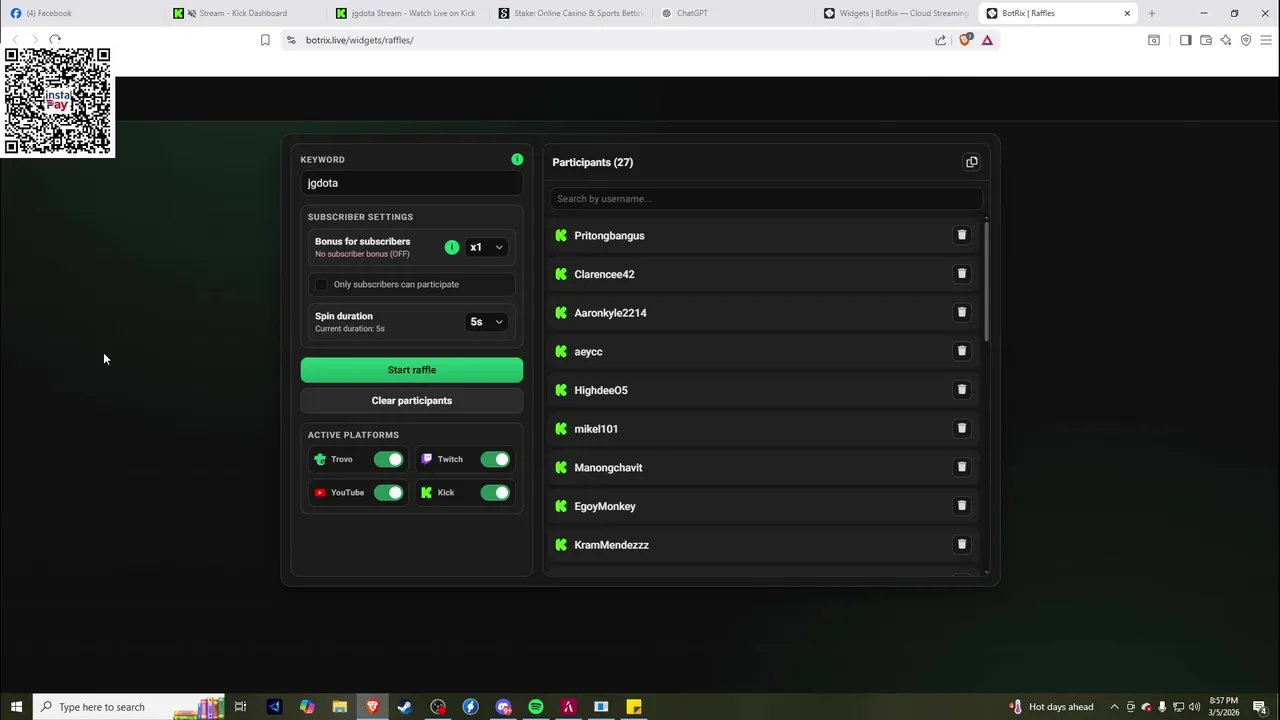Click the green keyword info icon
This screenshot has height=720, width=1280.
pos(517,159)
